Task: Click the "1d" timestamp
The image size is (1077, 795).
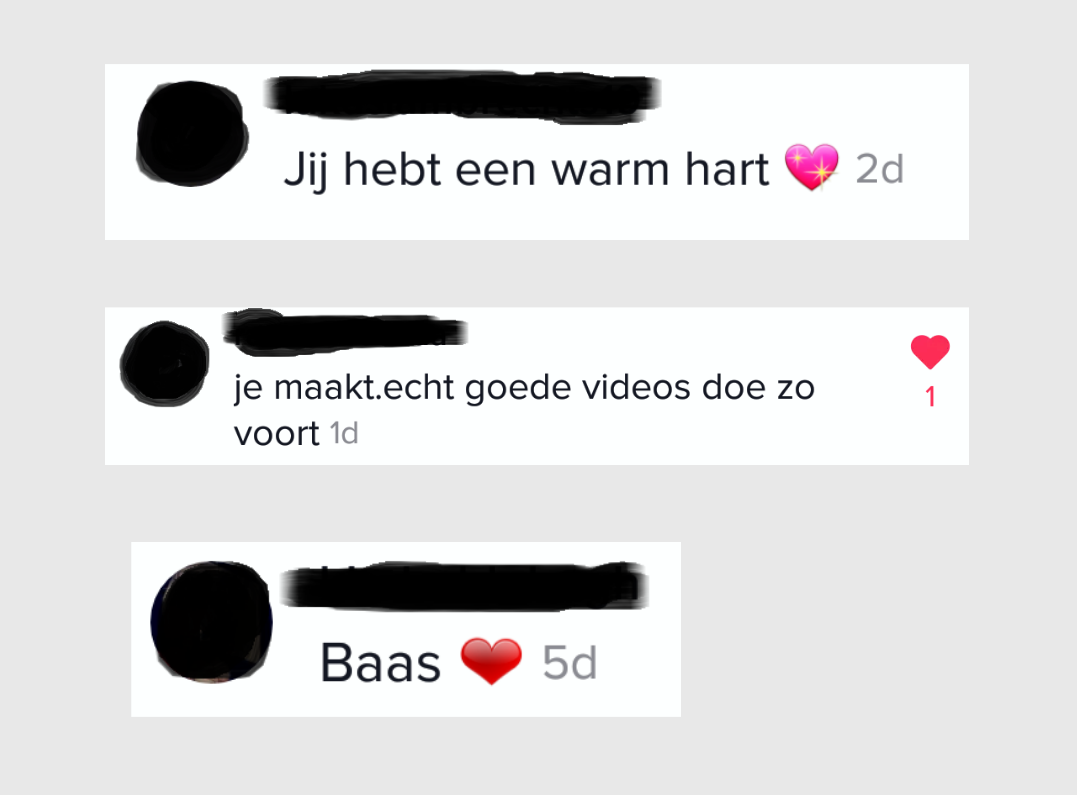Action: 344,434
